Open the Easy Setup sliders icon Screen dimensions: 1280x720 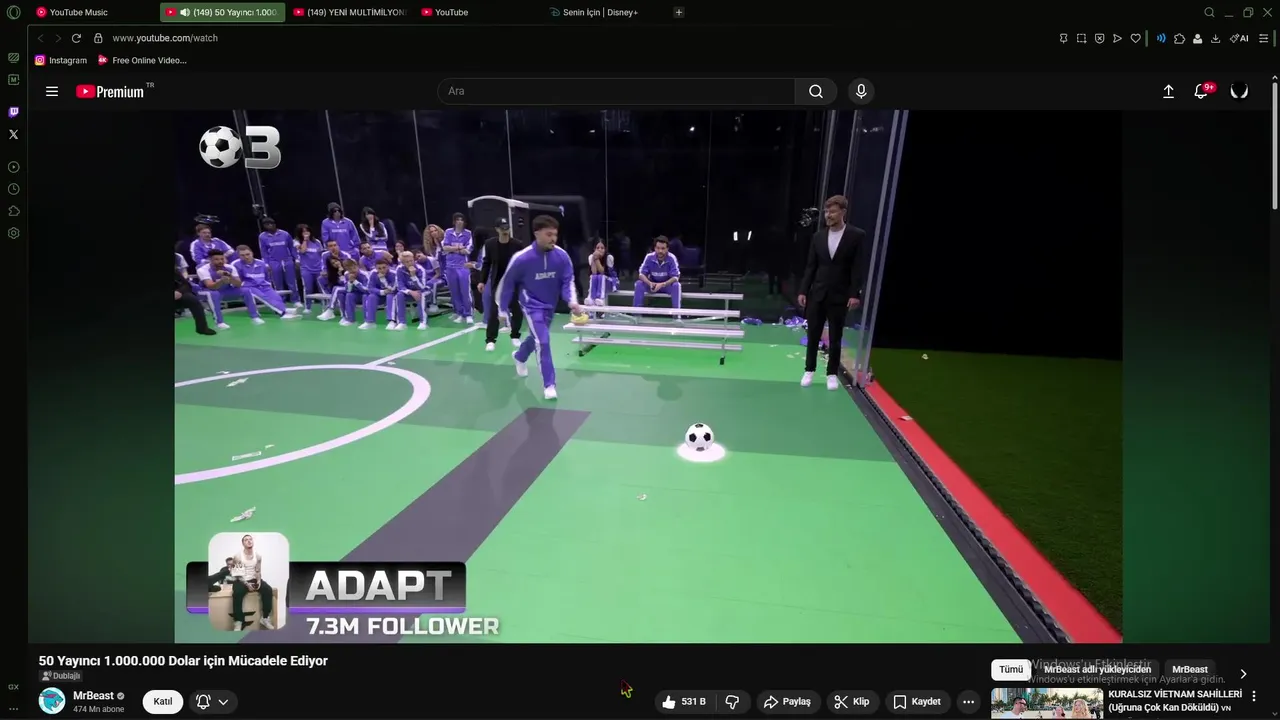(x=1263, y=38)
